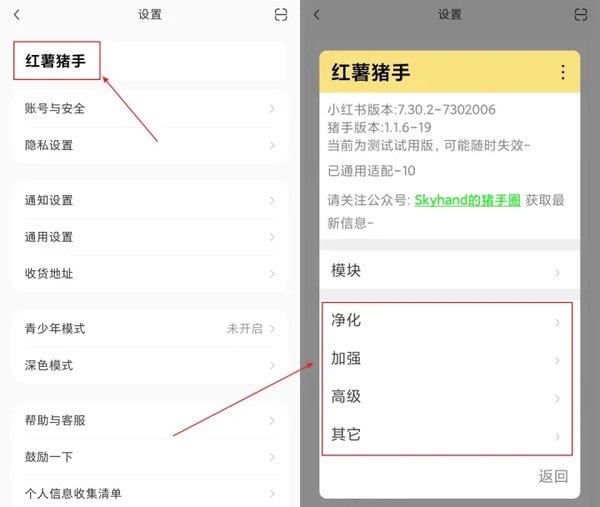The width and height of the screenshot is (600, 507).
Task: Tap 小红书版本:7.30.2-7302006 text
Action: point(411,110)
